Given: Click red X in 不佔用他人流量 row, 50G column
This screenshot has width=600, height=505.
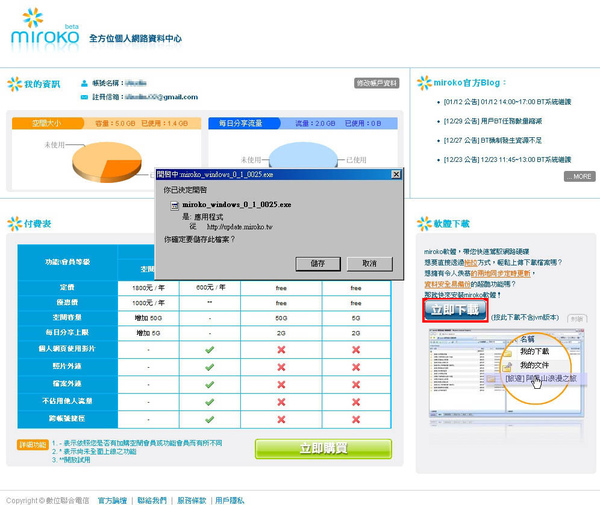Looking at the screenshot, I should point(281,402).
